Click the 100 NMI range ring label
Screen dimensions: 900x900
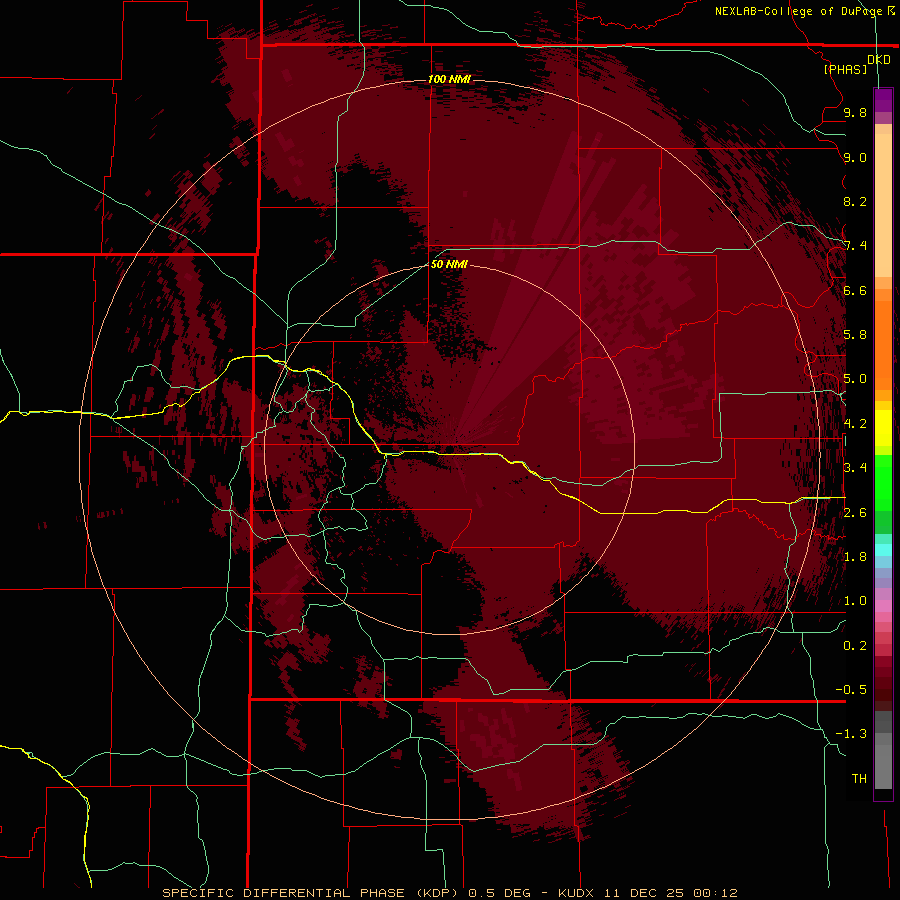click(449, 79)
